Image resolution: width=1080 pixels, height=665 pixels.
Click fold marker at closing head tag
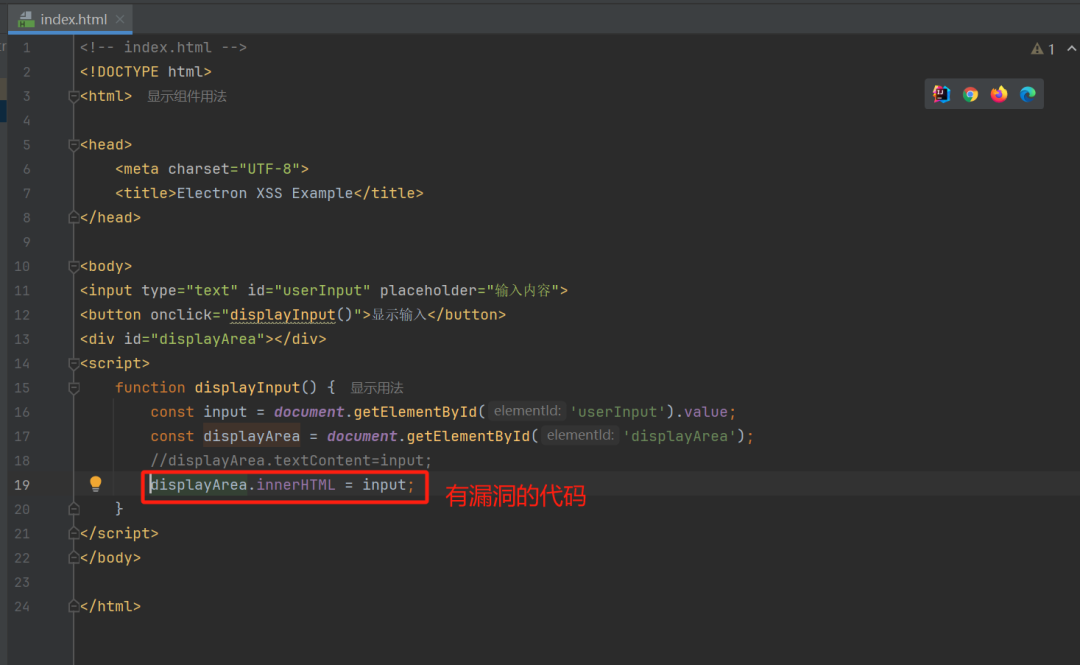pos(74,218)
